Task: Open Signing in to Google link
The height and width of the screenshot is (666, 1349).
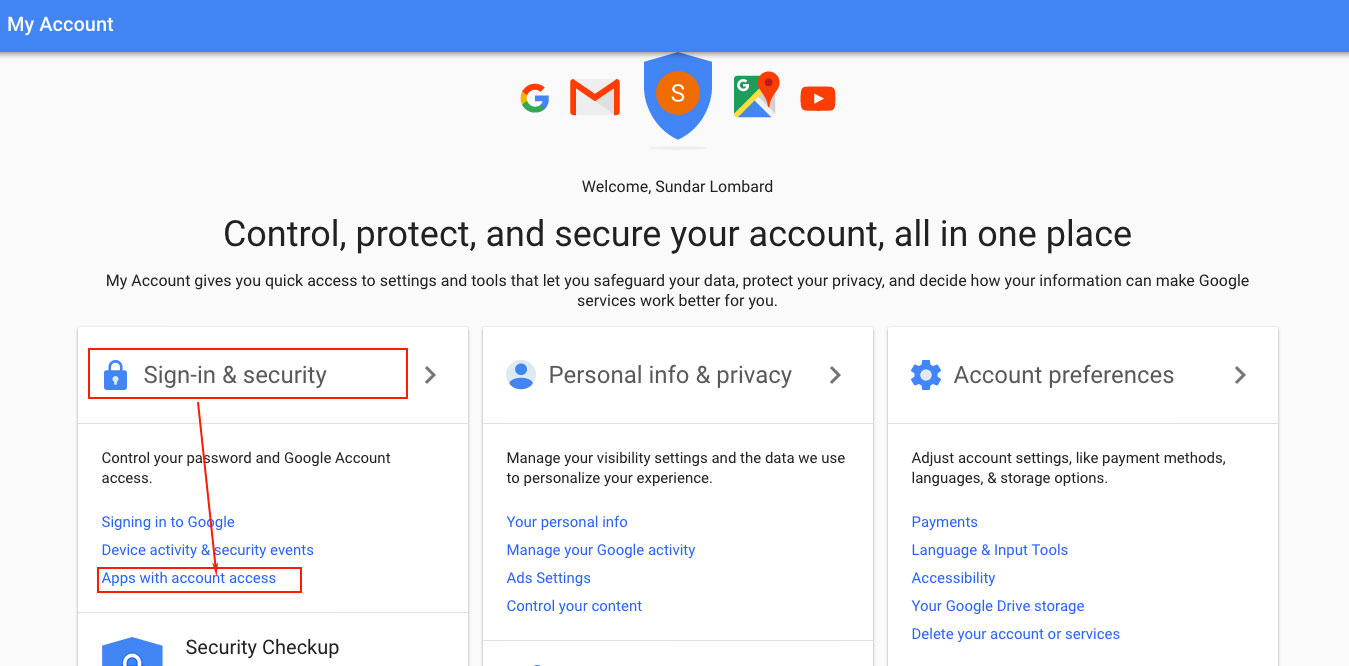Action: [168, 522]
